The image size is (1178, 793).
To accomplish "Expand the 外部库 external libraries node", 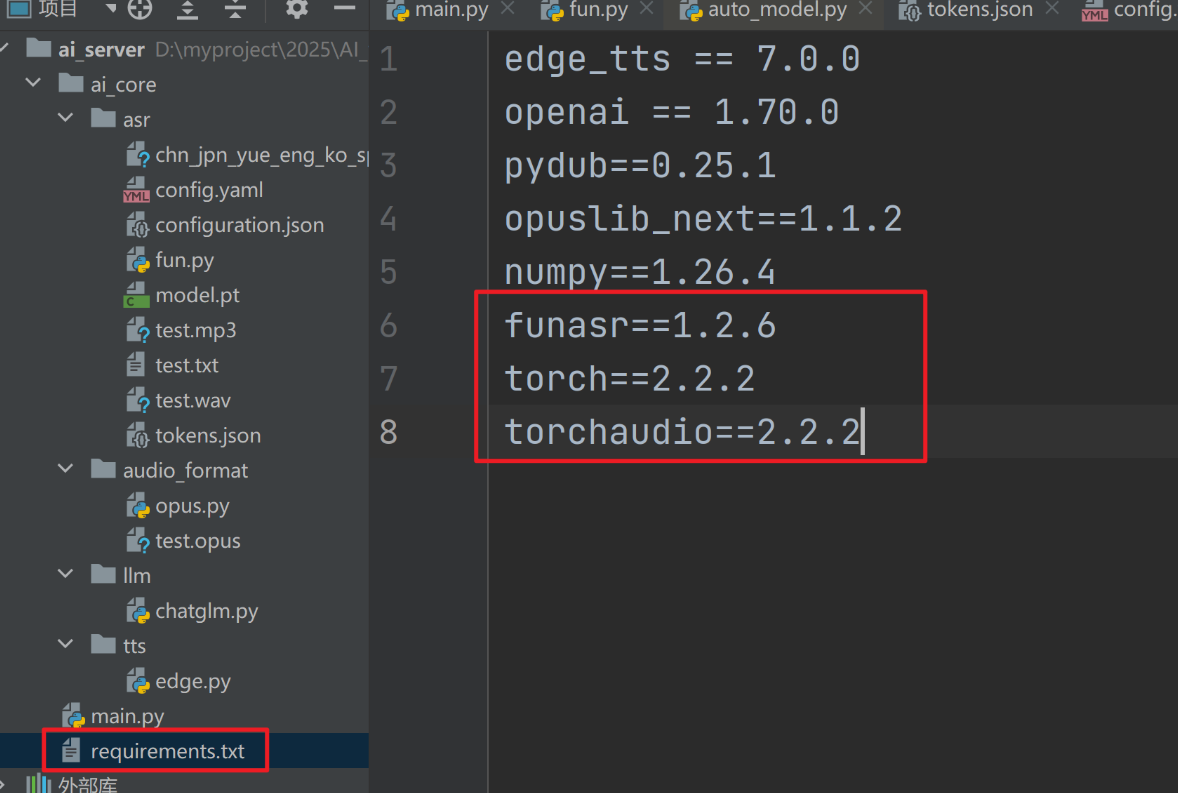I will coord(3,785).
